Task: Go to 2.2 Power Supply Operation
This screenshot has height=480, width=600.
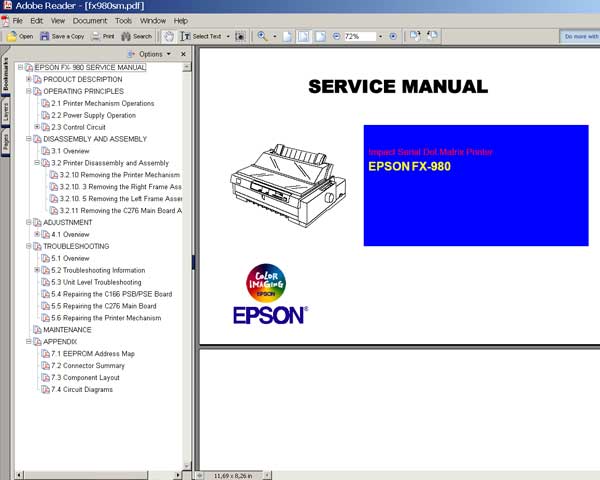Action: click(x=93, y=115)
